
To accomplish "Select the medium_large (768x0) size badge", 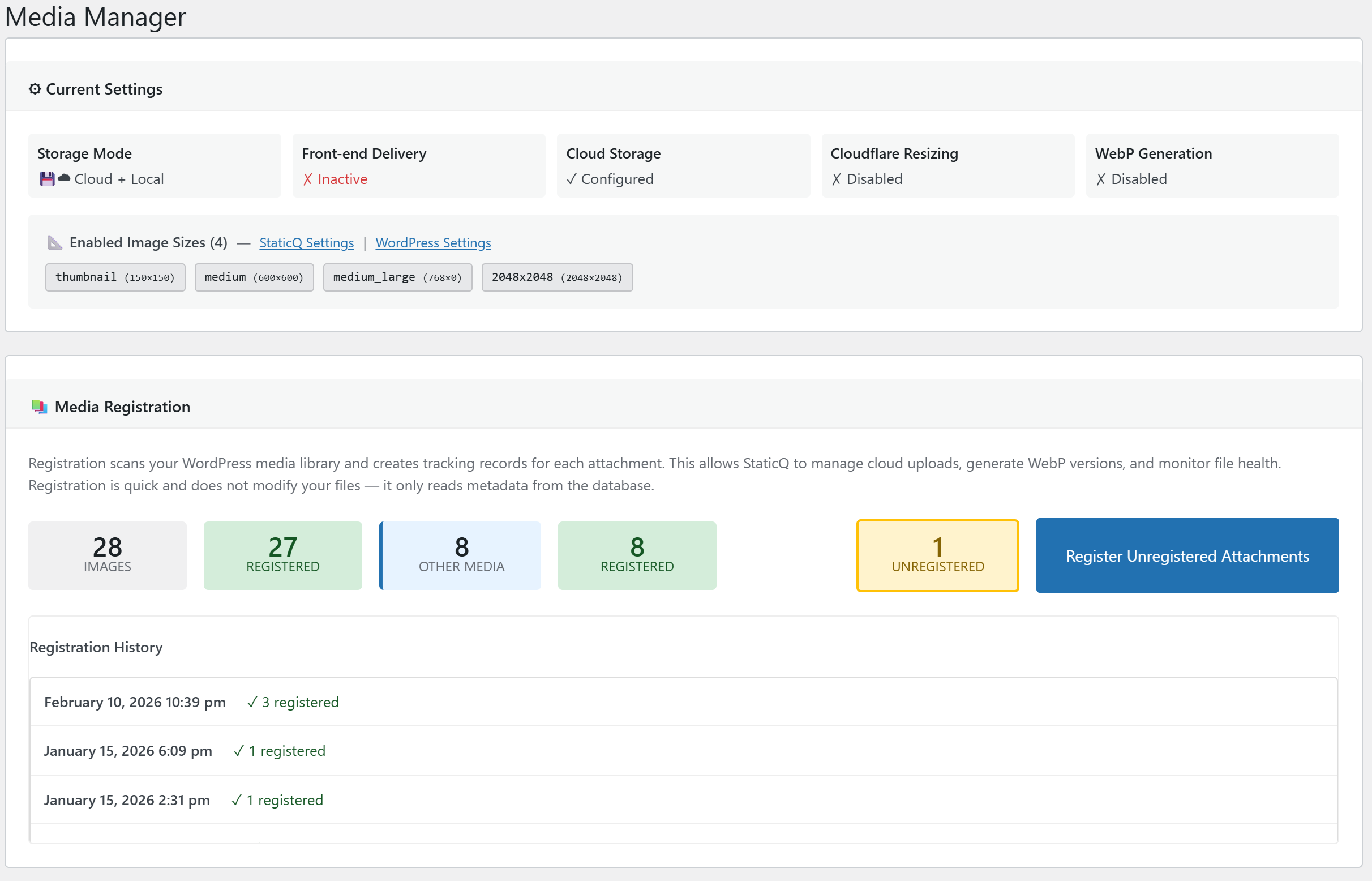I will click(x=397, y=277).
